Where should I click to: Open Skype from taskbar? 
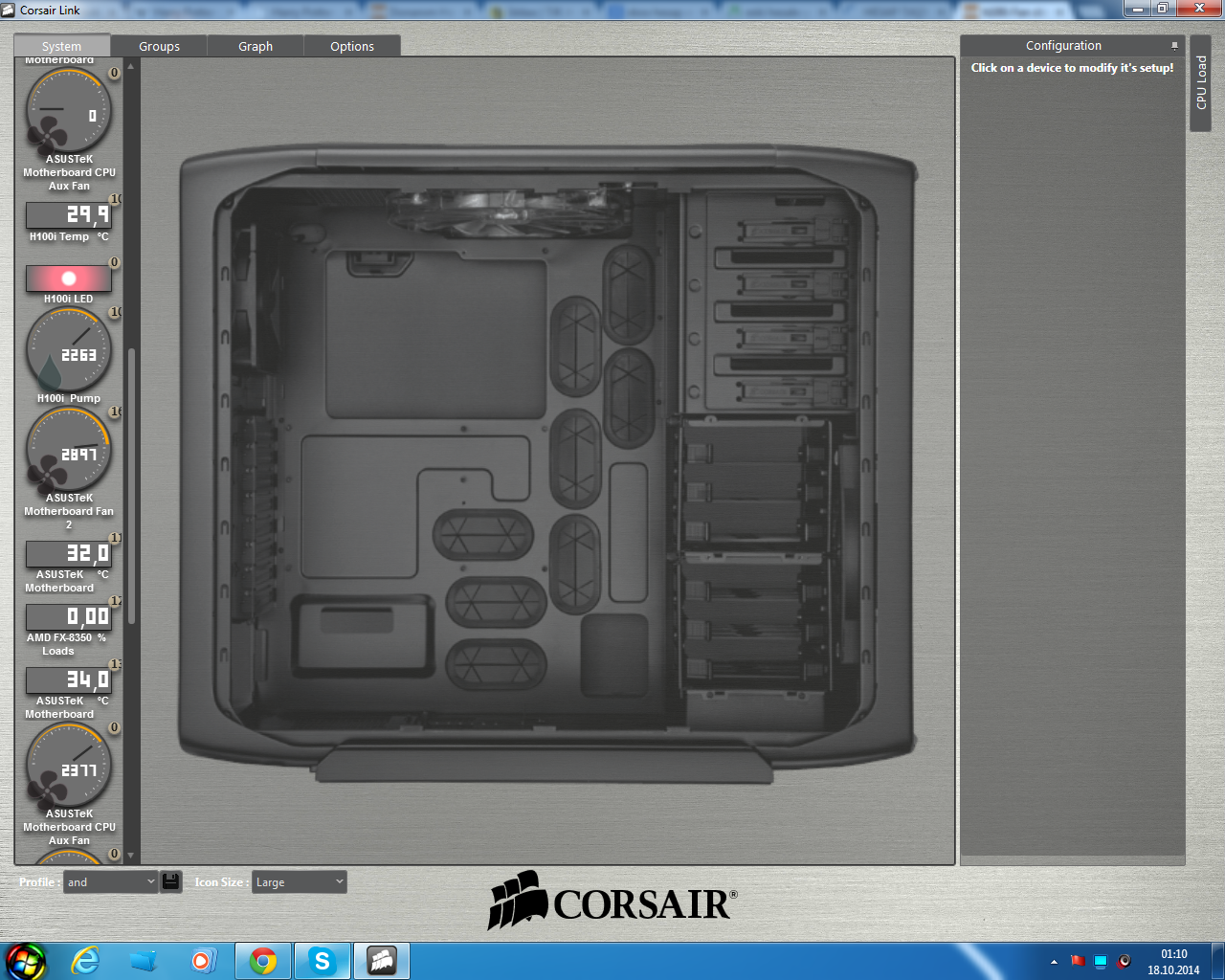(x=323, y=961)
